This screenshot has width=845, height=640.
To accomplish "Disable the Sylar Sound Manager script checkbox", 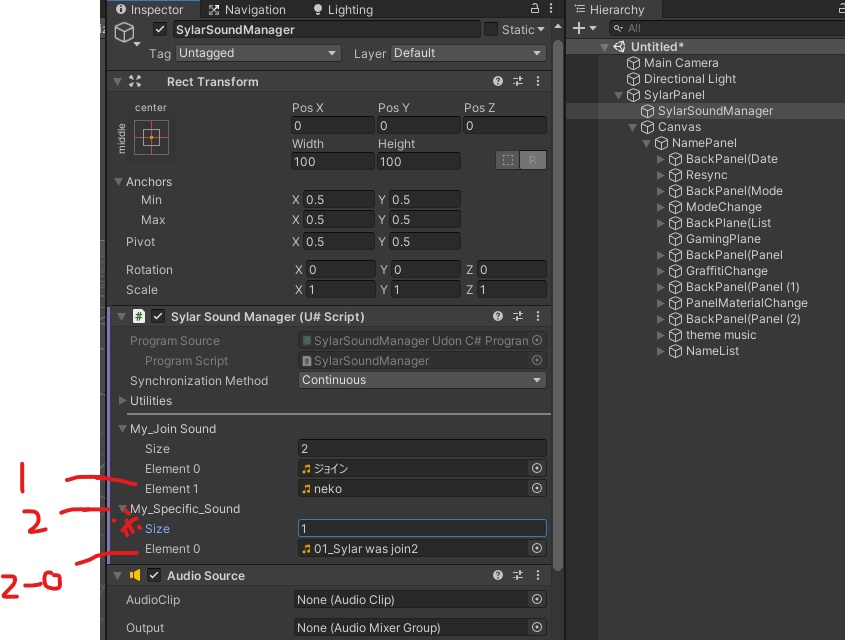I will (x=158, y=316).
